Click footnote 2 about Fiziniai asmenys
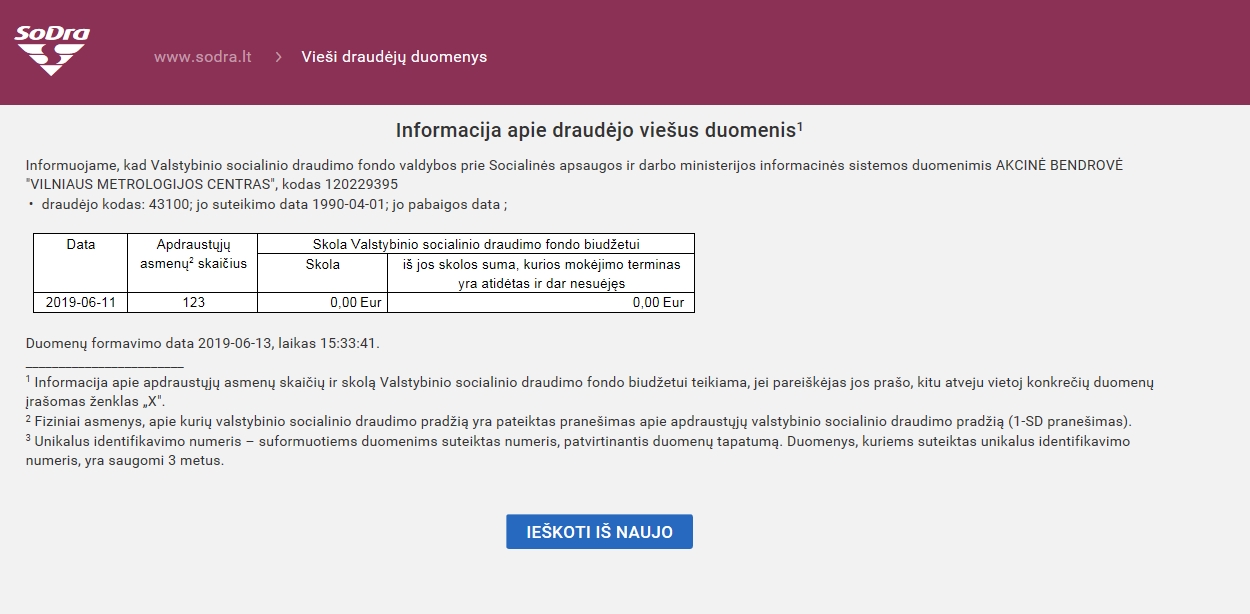 coord(582,421)
